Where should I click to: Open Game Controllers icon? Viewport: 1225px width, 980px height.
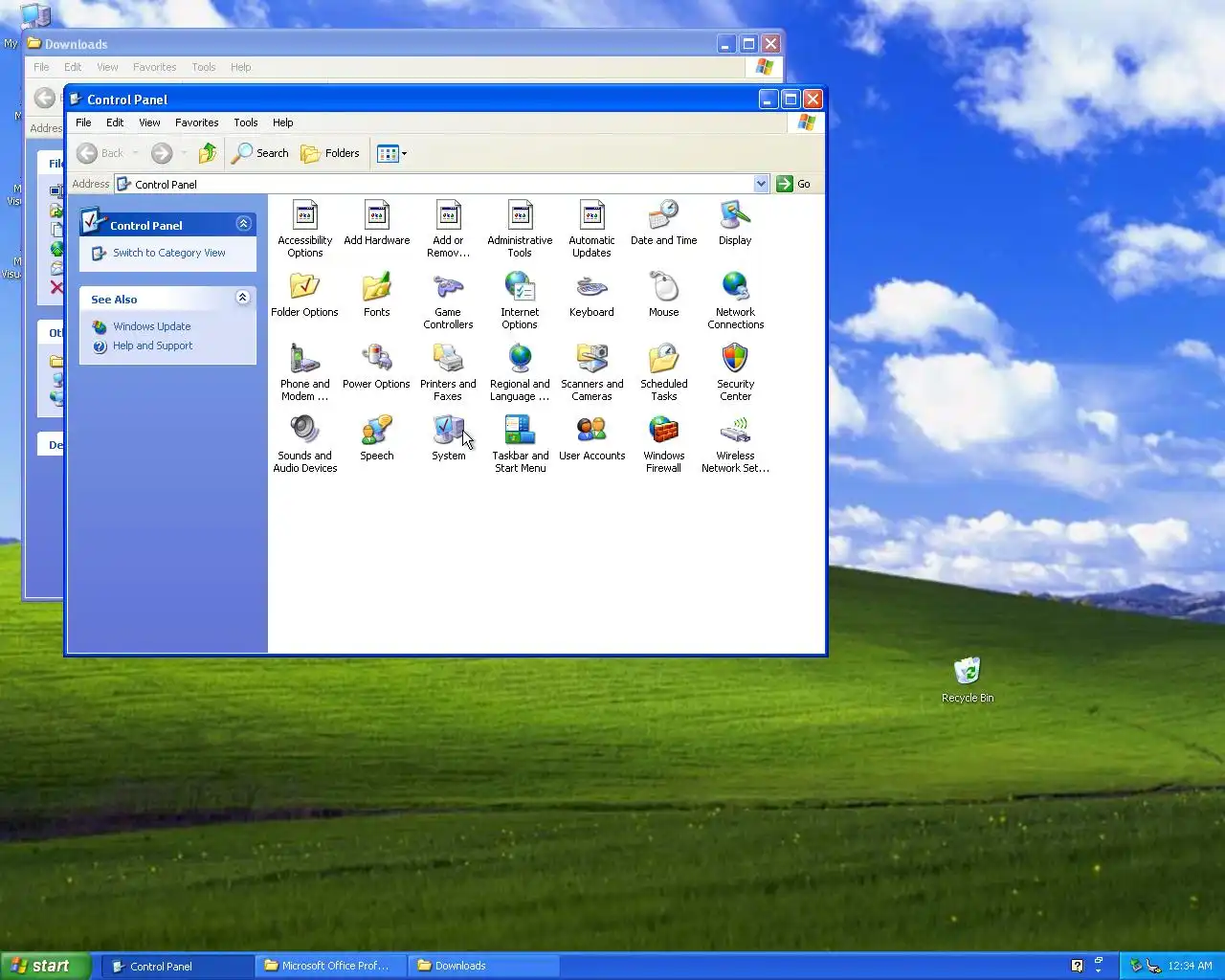tap(448, 300)
